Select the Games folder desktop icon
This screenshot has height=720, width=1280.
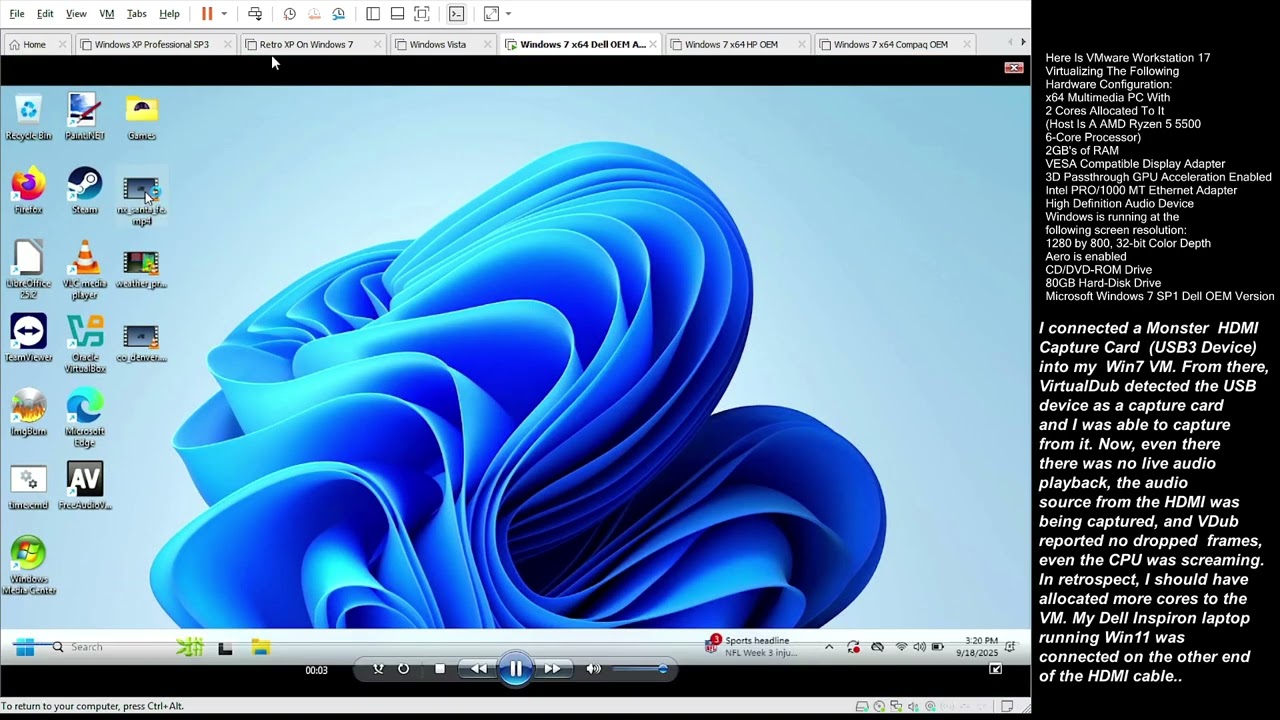141,117
